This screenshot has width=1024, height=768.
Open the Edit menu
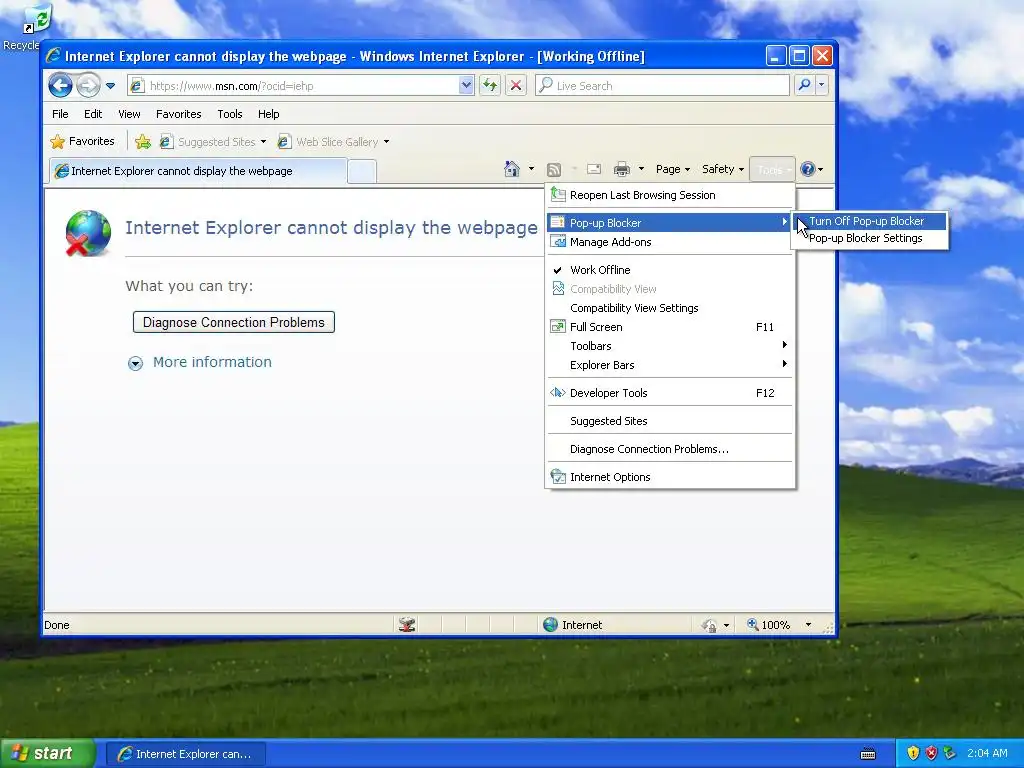click(93, 114)
